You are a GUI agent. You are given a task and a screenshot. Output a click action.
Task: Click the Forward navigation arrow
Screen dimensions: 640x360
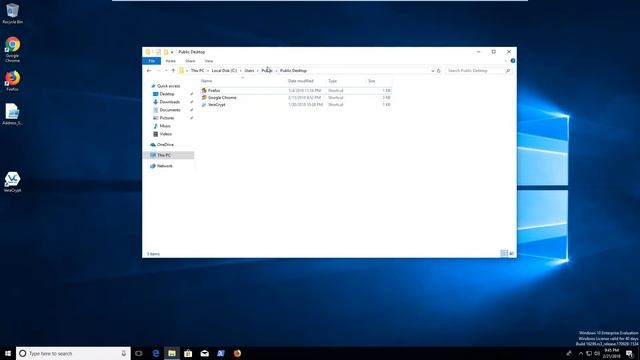pyautogui.click(x=158, y=71)
